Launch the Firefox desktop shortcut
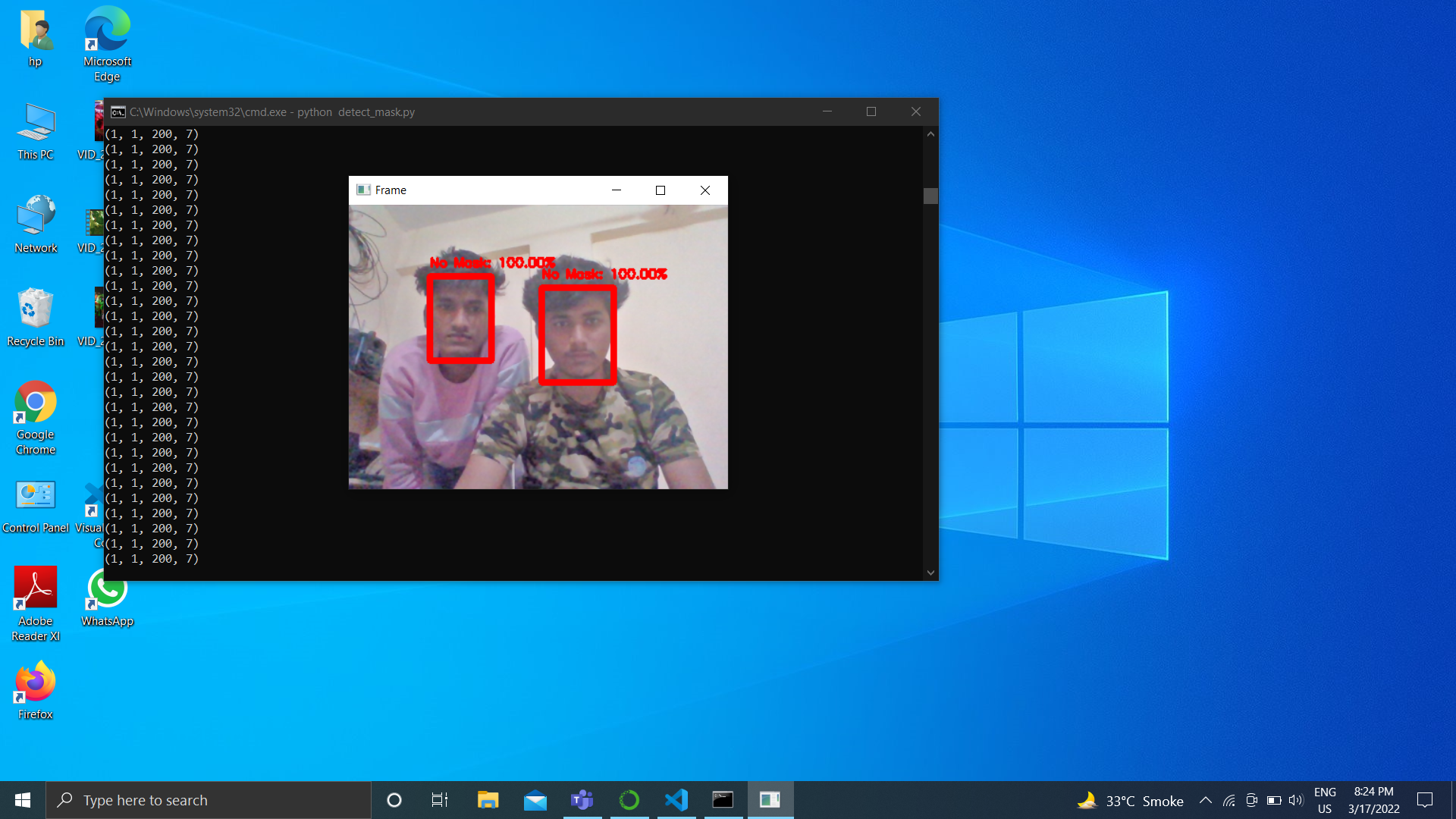 36,689
